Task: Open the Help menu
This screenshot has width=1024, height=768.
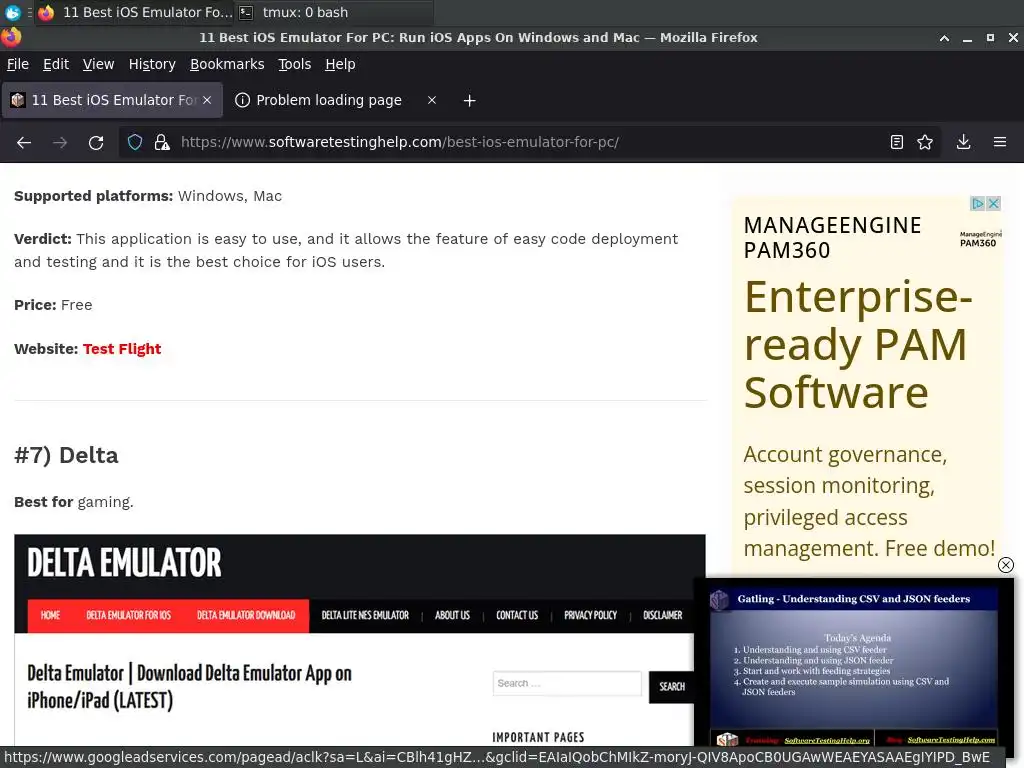Action: pos(340,64)
